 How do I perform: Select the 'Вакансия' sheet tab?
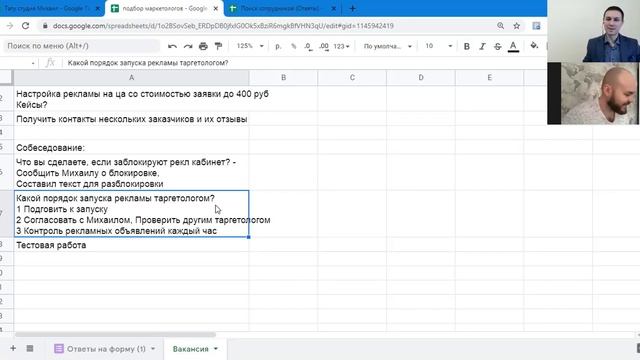[x=190, y=349]
